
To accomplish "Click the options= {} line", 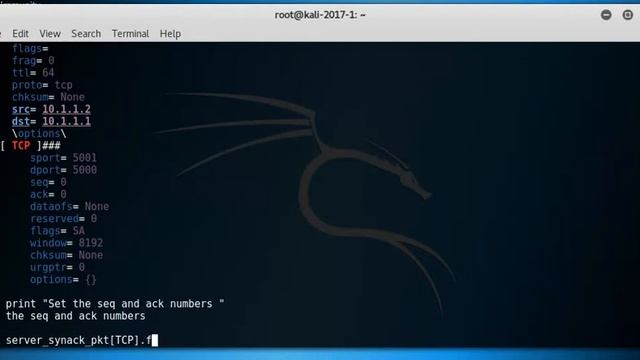I will [x=63, y=280].
